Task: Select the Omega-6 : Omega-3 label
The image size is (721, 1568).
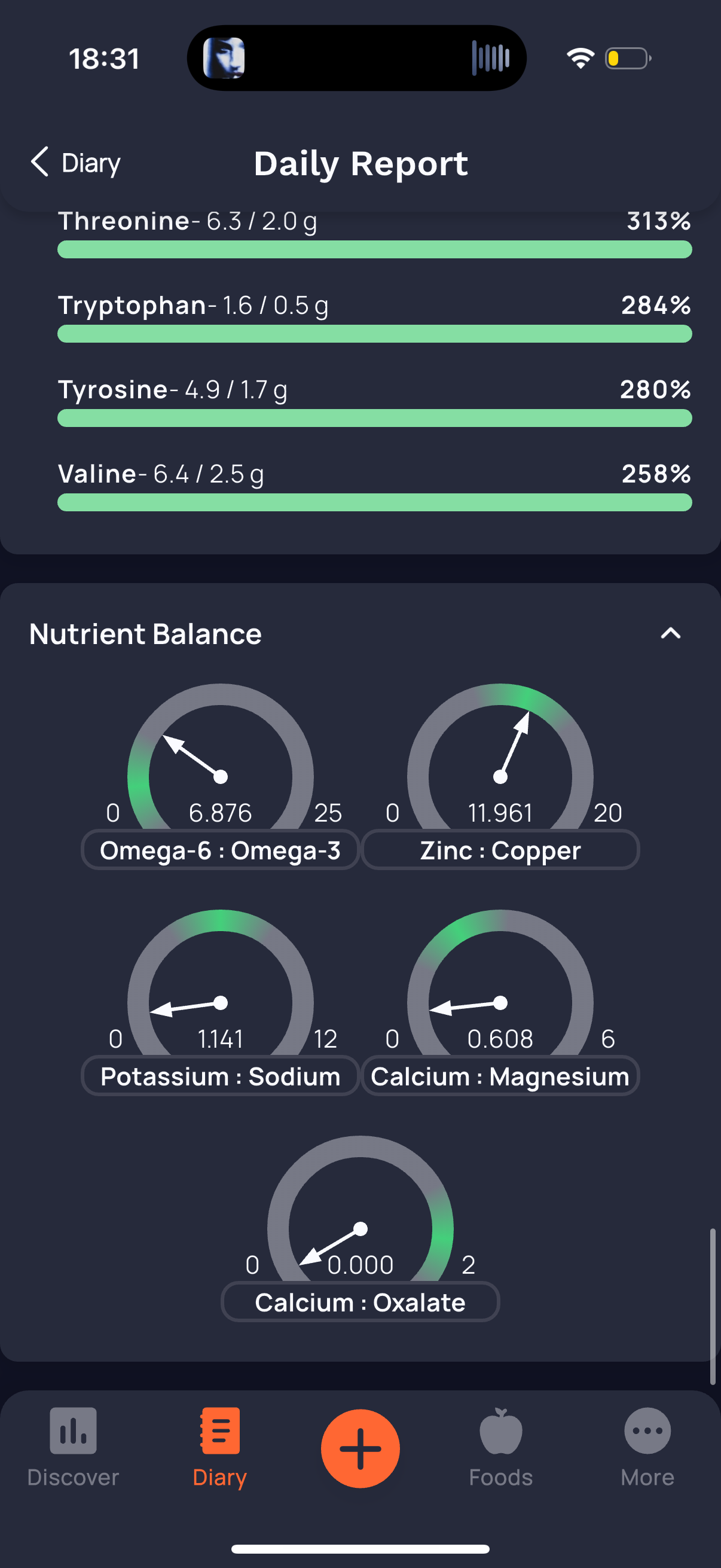Action: [220, 850]
